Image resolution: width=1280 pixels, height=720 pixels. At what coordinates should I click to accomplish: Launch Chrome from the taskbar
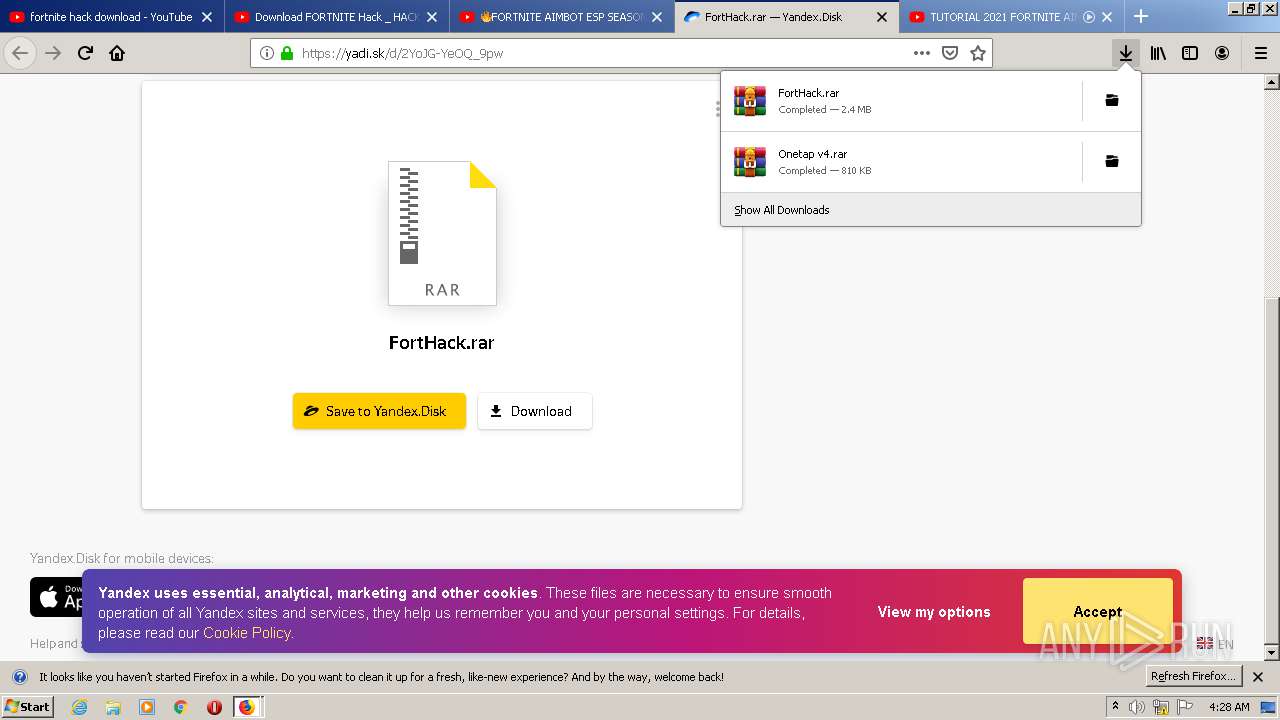click(x=180, y=707)
